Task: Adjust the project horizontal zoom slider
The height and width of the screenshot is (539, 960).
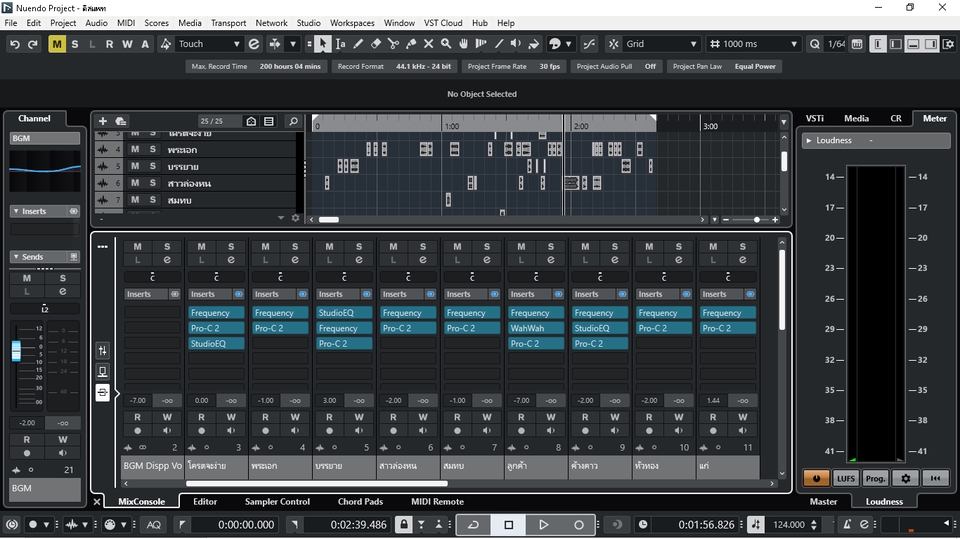Action: click(x=757, y=219)
